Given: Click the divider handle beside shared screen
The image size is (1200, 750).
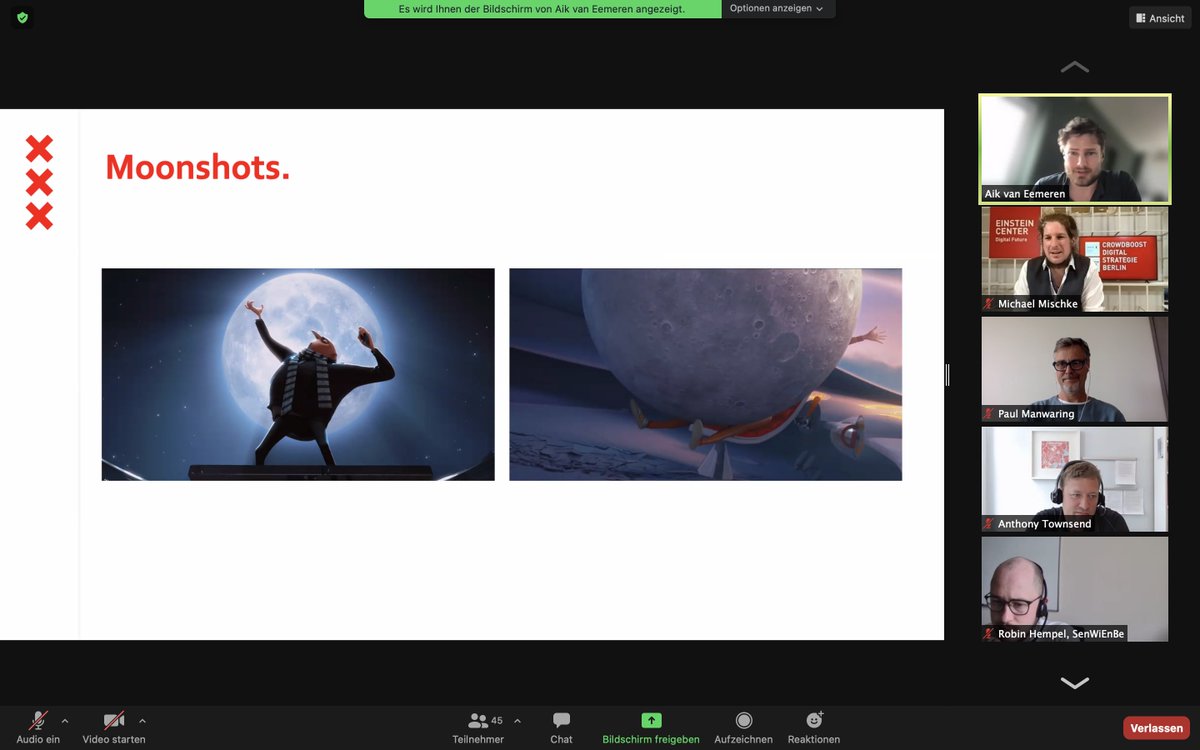Looking at the screenshot, I should (x=947, y=374).
